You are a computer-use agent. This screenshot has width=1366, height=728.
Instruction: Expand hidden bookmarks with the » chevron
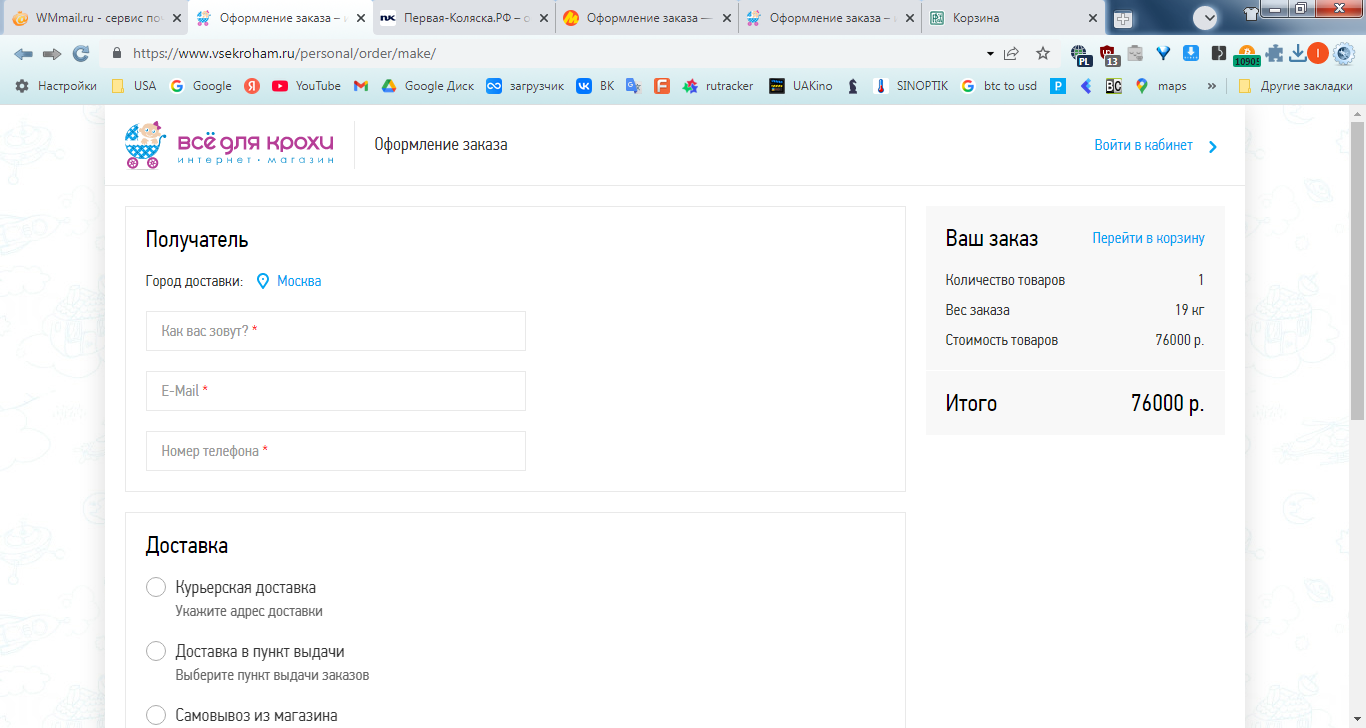1212,86
